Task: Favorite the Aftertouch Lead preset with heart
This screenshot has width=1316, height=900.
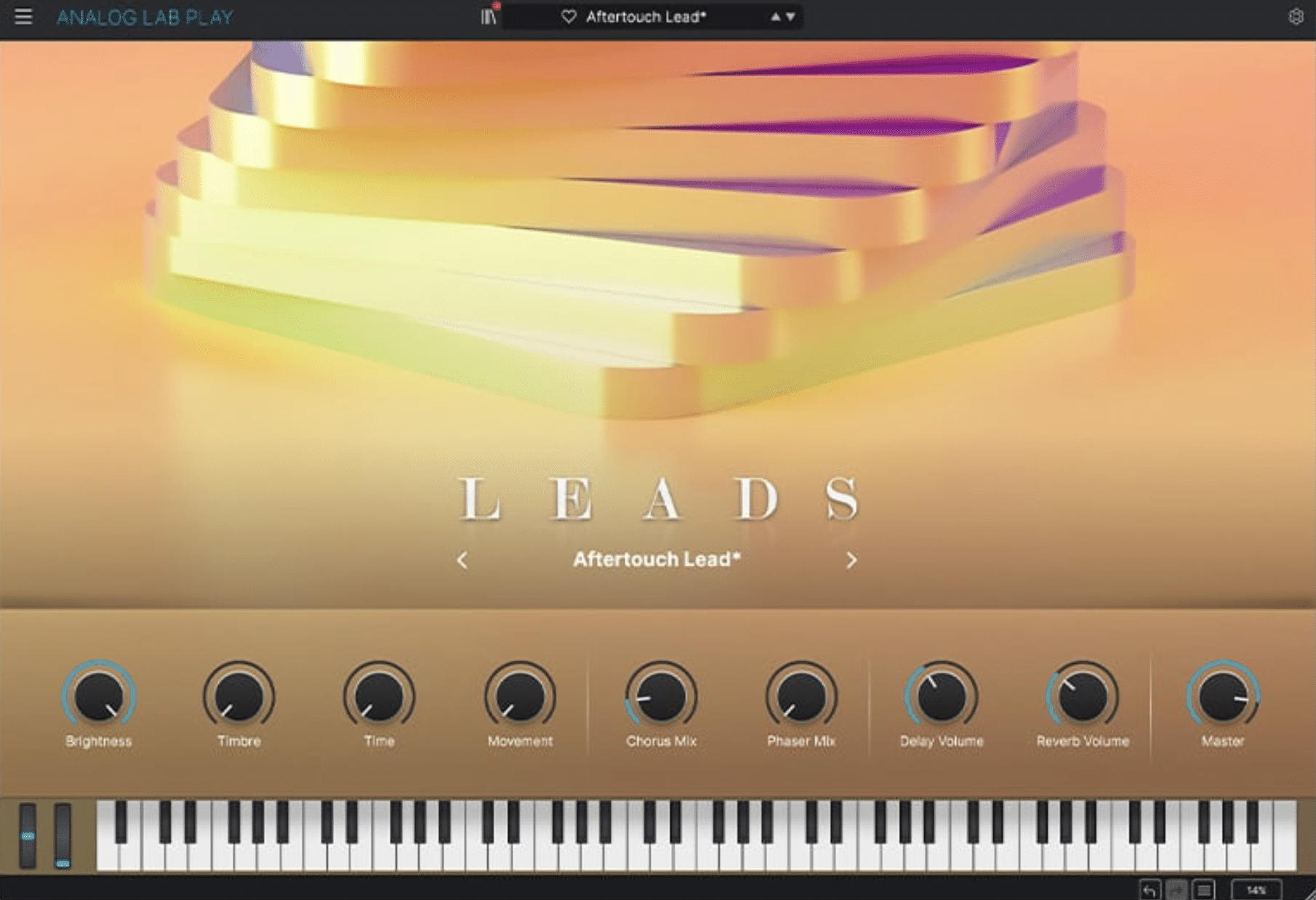Action: [x=569, y=16]
